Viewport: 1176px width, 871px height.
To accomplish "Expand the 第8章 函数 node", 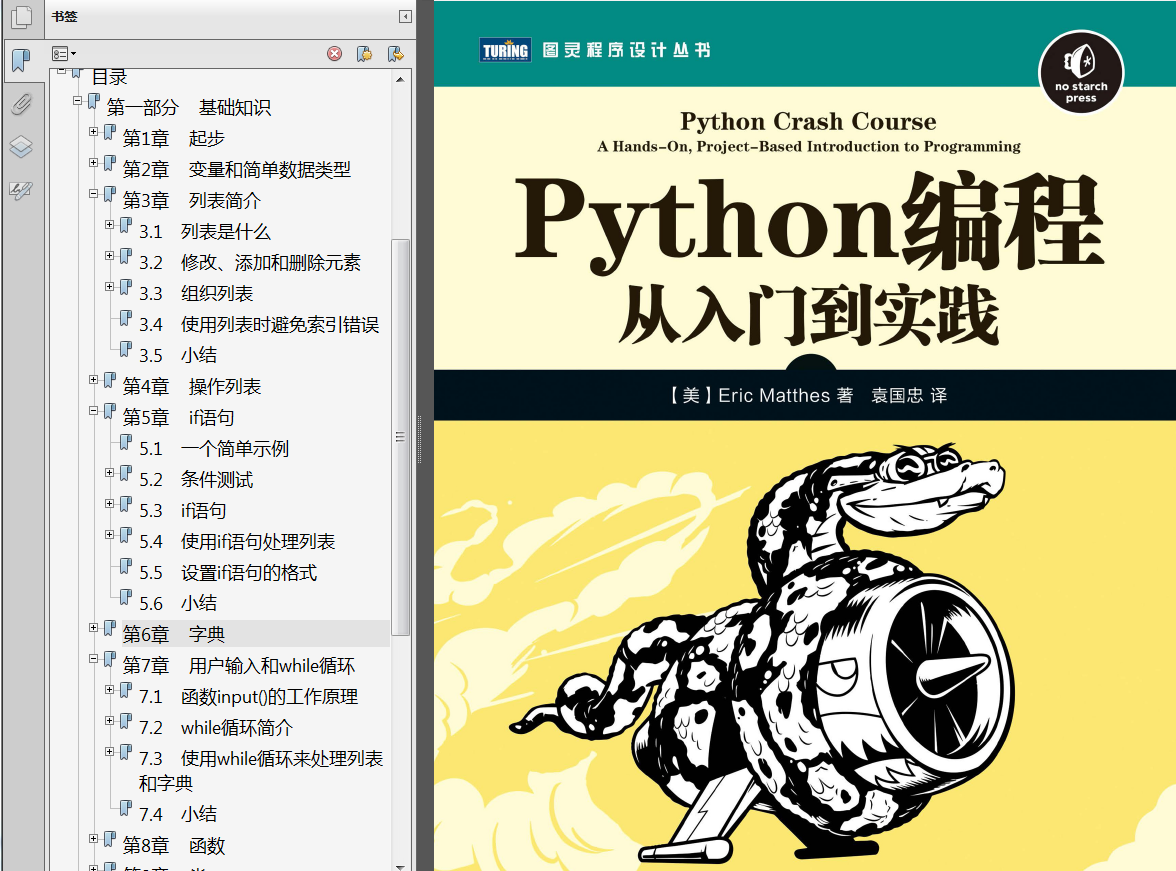I will pos(94,839).
